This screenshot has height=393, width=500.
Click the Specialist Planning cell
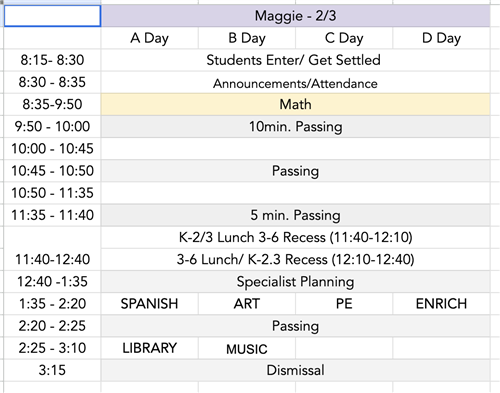pyautogui.click(x=295, y=282)
